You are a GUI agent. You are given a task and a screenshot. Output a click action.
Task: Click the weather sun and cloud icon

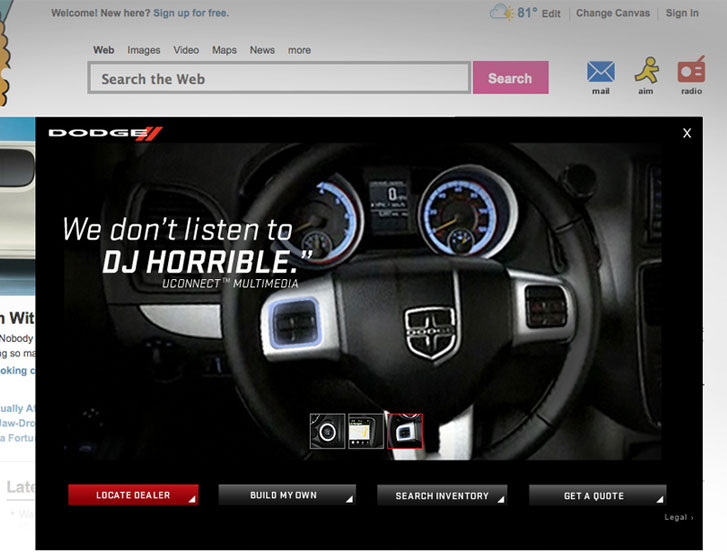pos(502,13)
